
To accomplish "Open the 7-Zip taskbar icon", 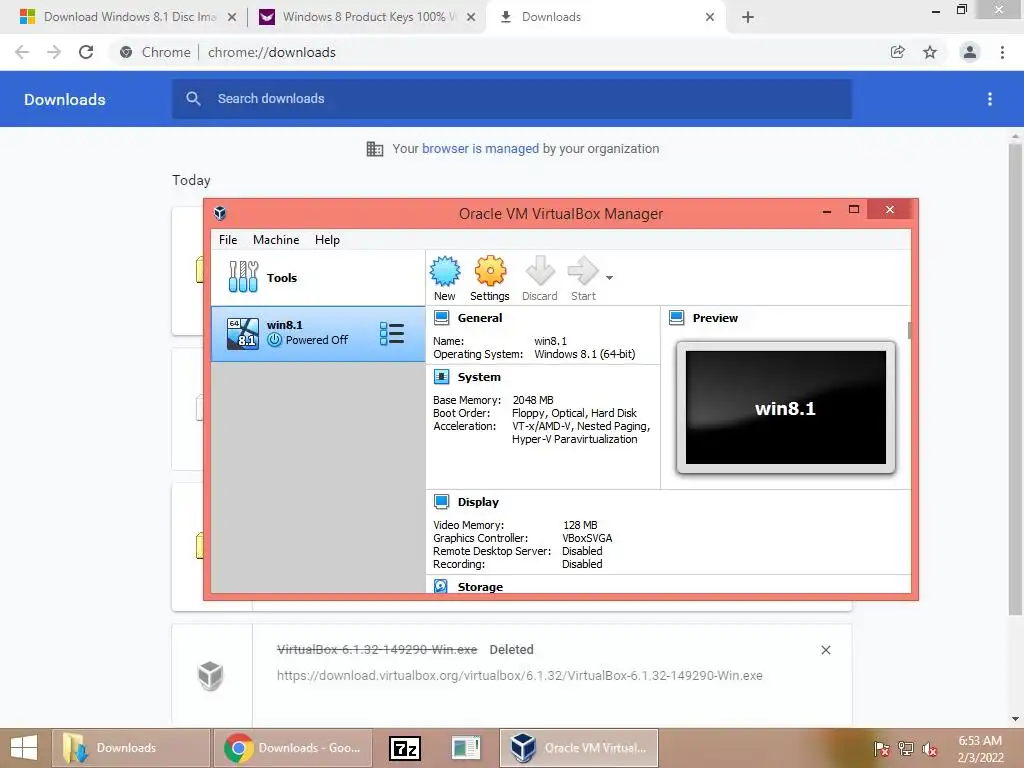I will coord(405,748).
